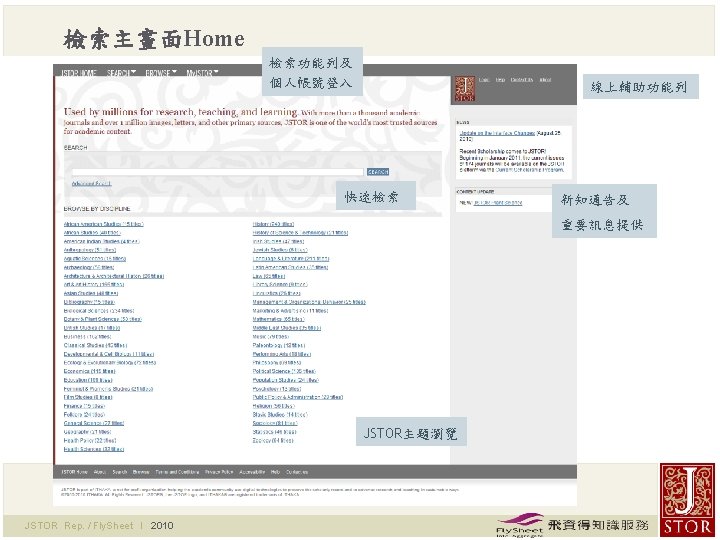
Task: Browse the Slavic Studies discipline
Action: (x=280, y=415)
